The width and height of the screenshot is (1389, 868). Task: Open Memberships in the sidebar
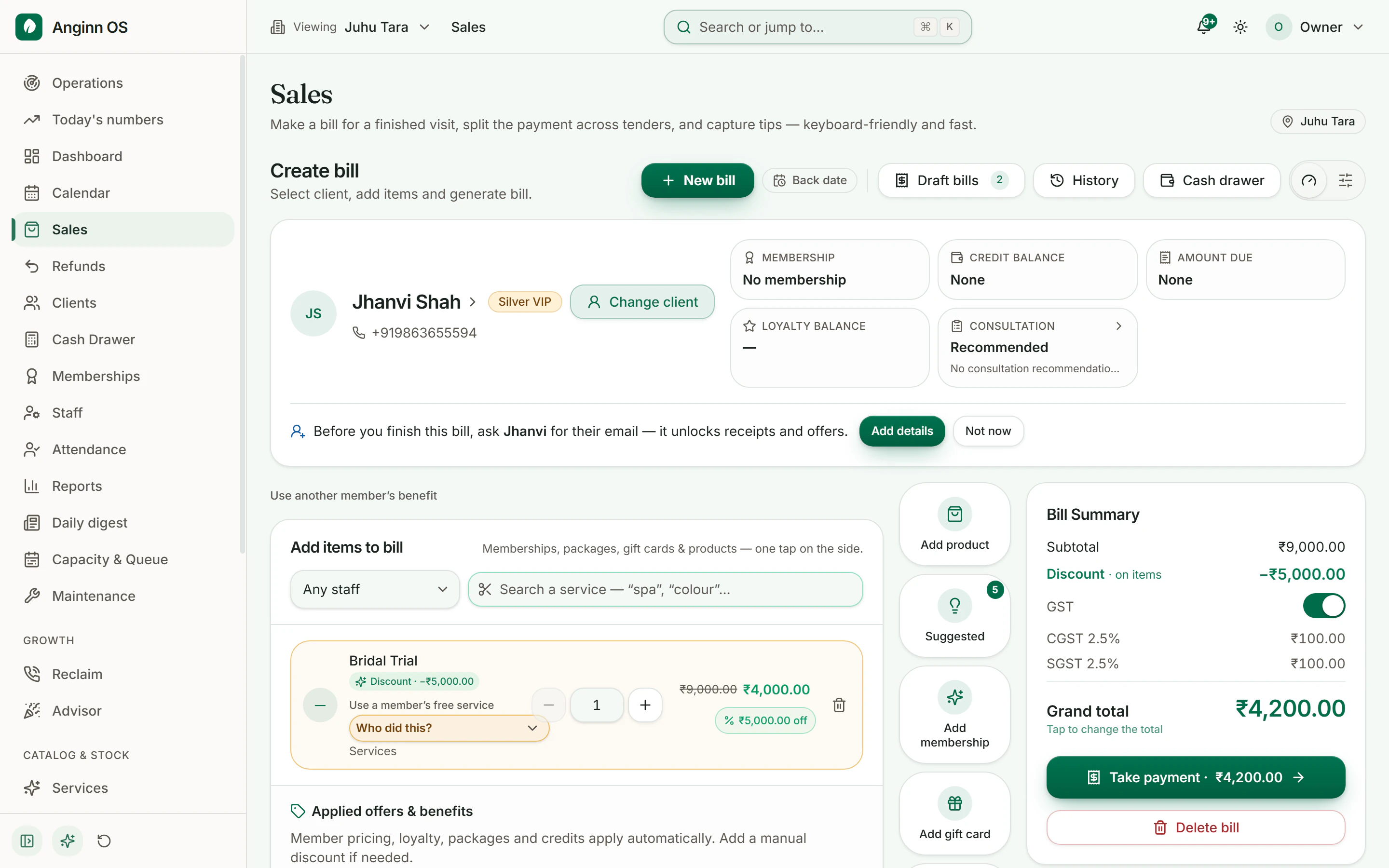[123, 376]
